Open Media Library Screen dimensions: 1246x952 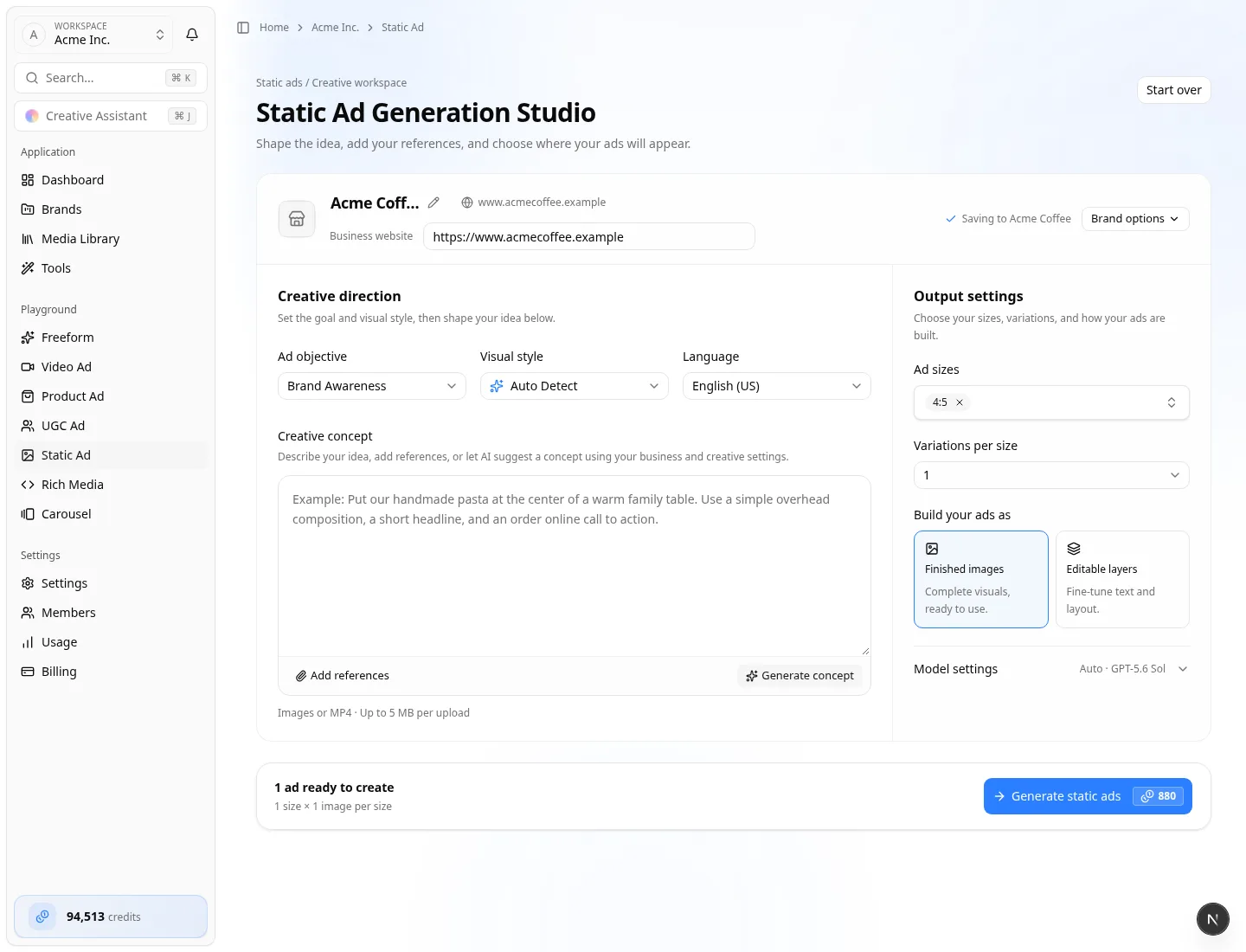(x=111, y=239)
